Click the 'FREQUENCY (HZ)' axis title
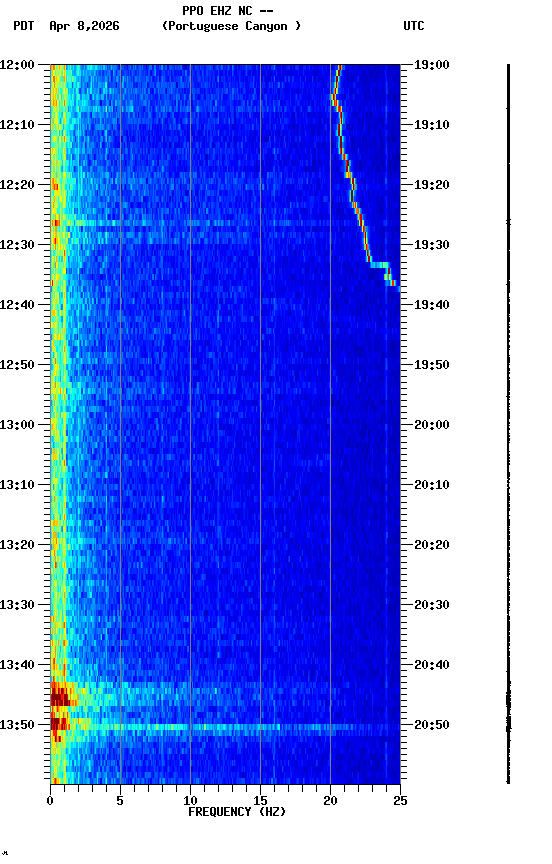 pos(237,812)
